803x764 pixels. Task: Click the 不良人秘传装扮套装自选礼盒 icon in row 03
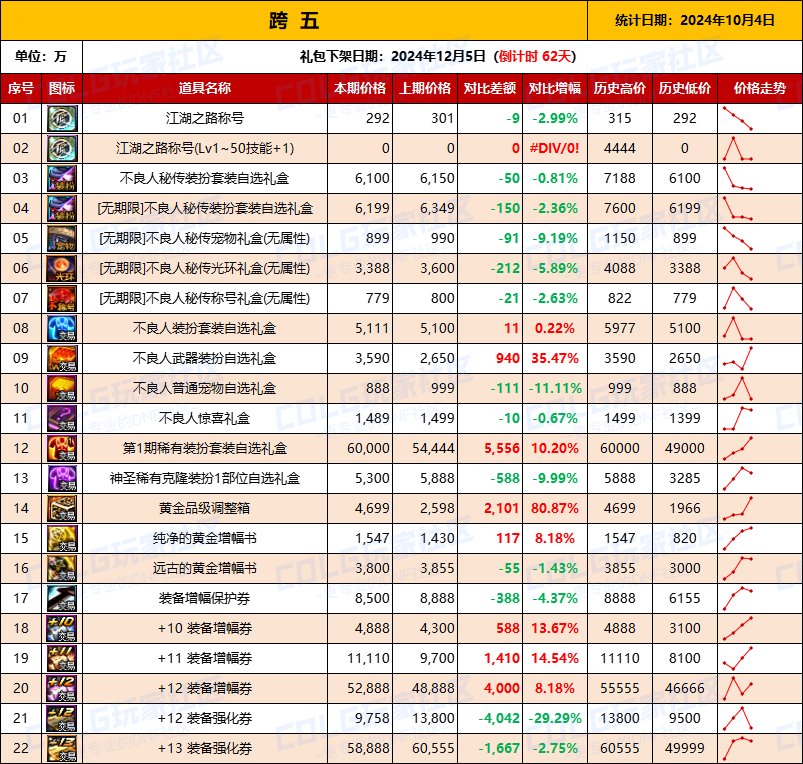pos(62,178)
